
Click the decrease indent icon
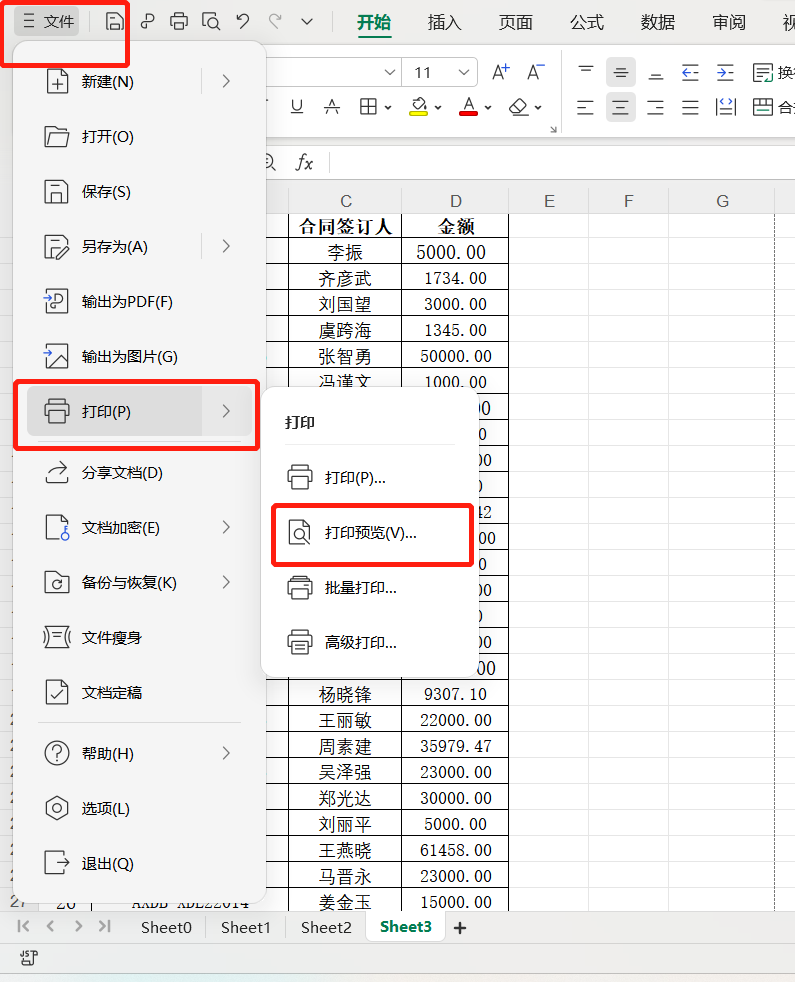690,72
